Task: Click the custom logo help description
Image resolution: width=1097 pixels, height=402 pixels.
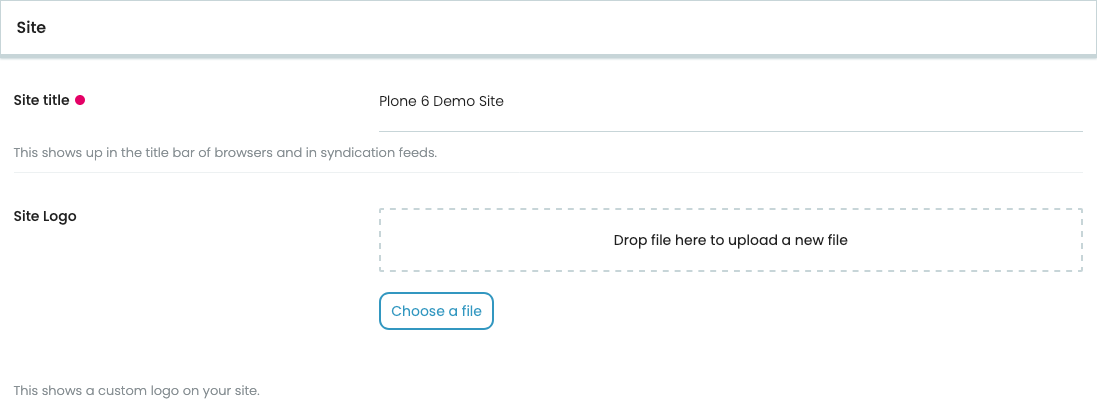Action: (136, 390)
